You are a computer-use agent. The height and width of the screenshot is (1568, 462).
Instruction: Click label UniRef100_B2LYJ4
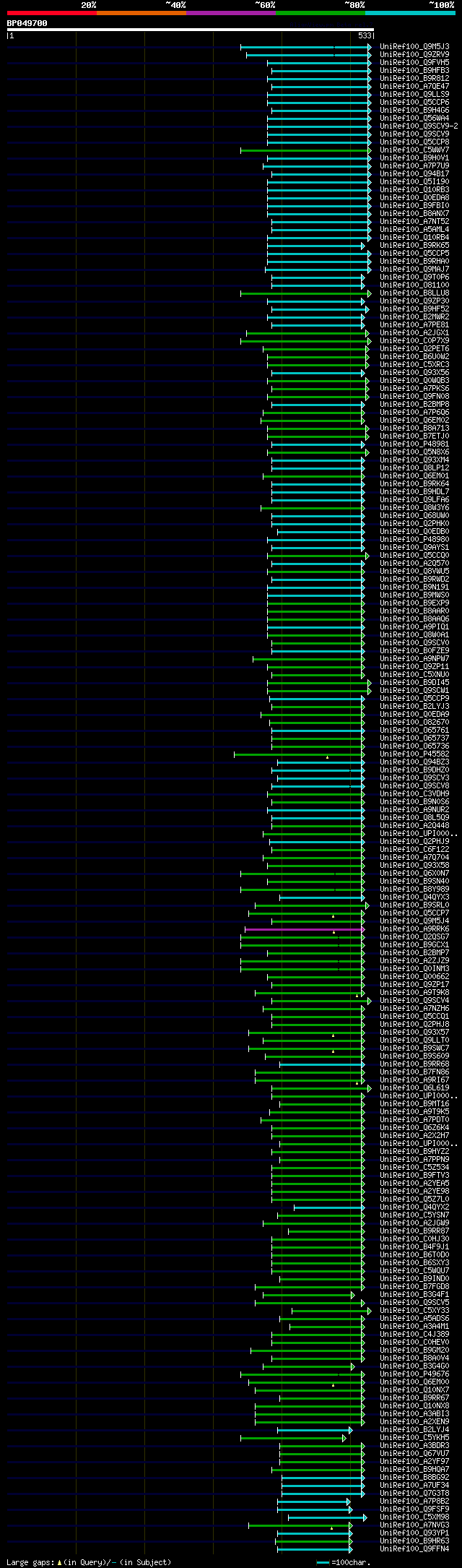coord(414,1429)
